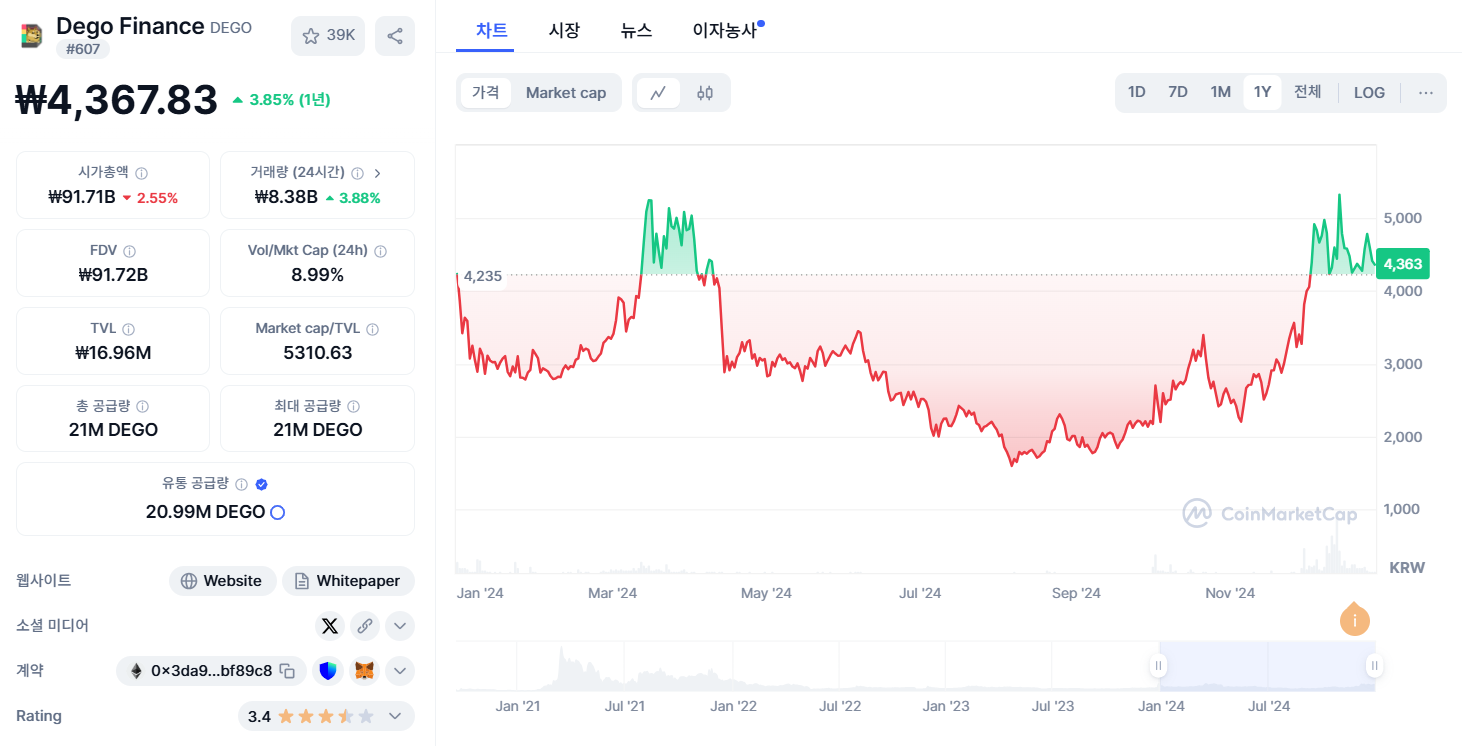Open the share button

(x=395, y=36)
